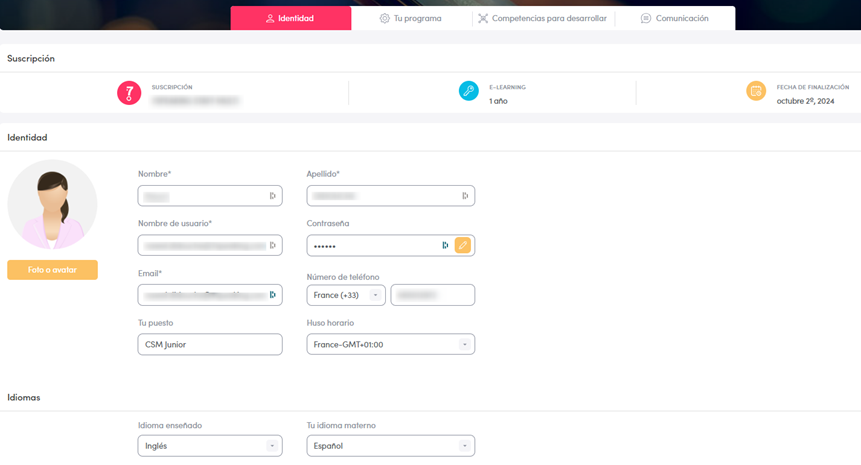The height and width of the screenshot is (465, 861).
Task: Focus the Apellido input field
Action: point(390,196)
